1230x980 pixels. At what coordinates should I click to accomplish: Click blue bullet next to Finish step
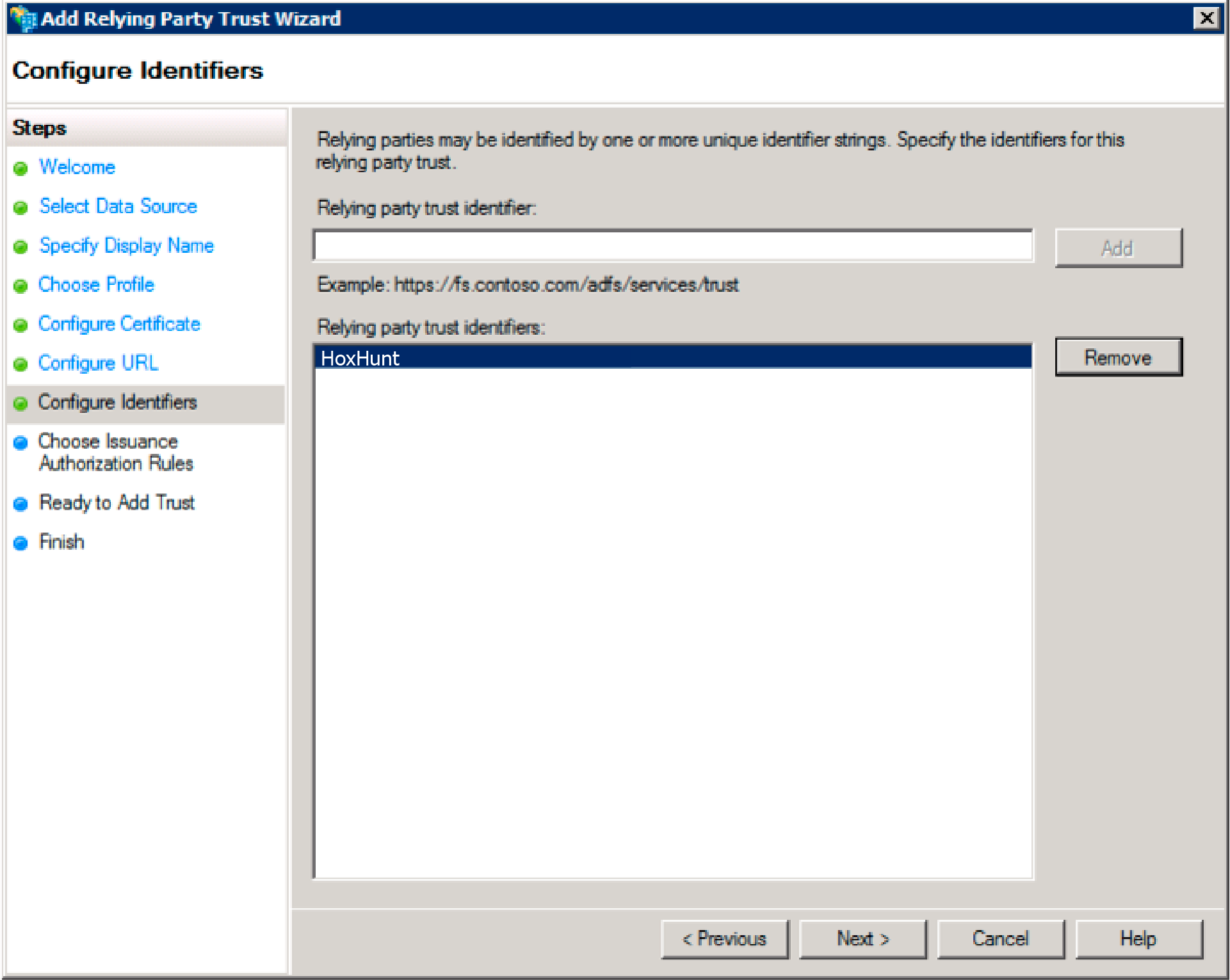pos(20,543)
